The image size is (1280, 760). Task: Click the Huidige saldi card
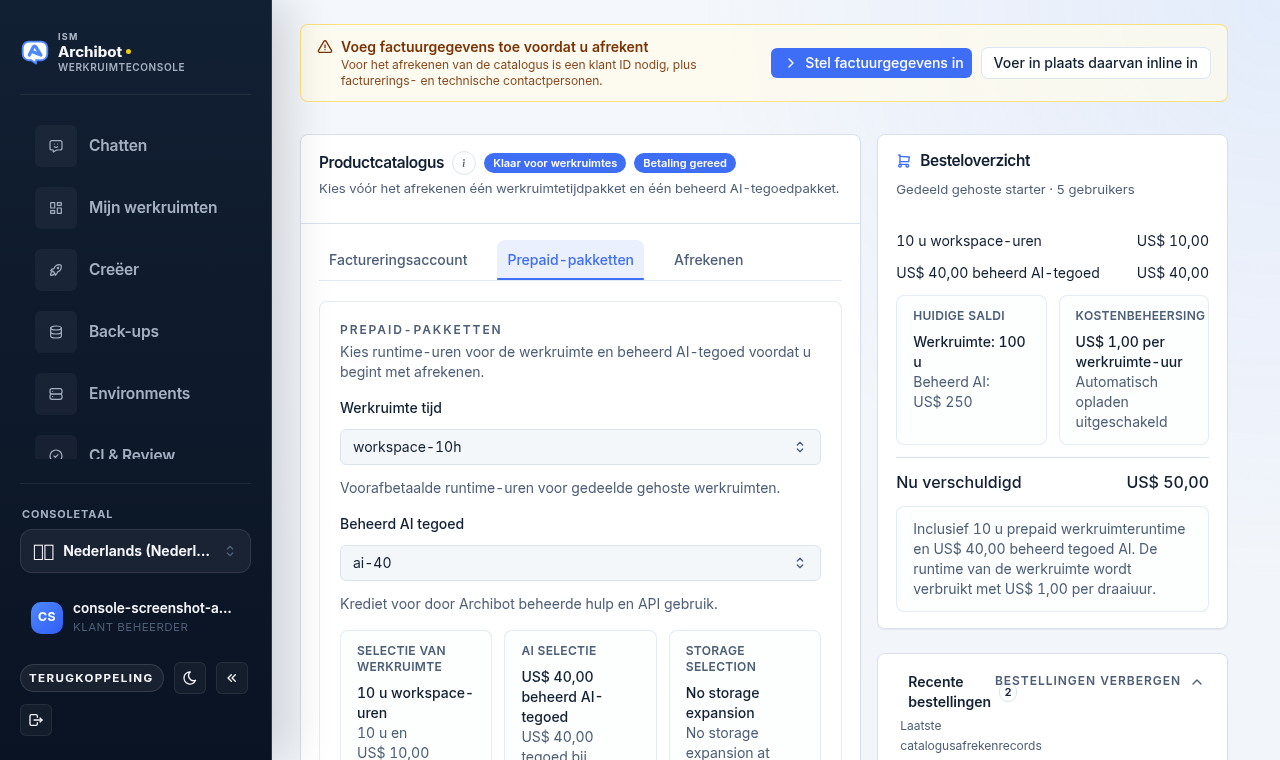[x=971, y=369]
